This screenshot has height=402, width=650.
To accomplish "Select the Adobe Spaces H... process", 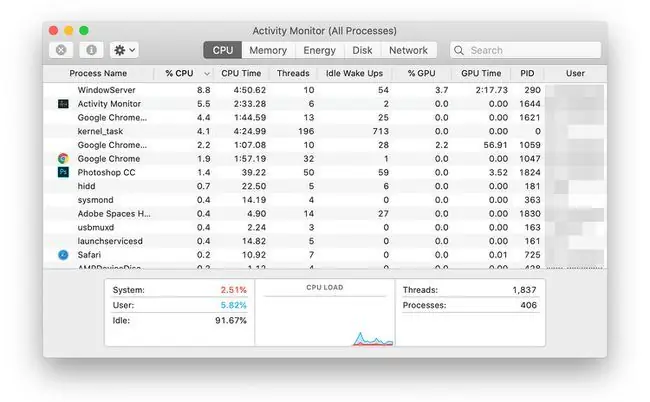I will point(114,213).
